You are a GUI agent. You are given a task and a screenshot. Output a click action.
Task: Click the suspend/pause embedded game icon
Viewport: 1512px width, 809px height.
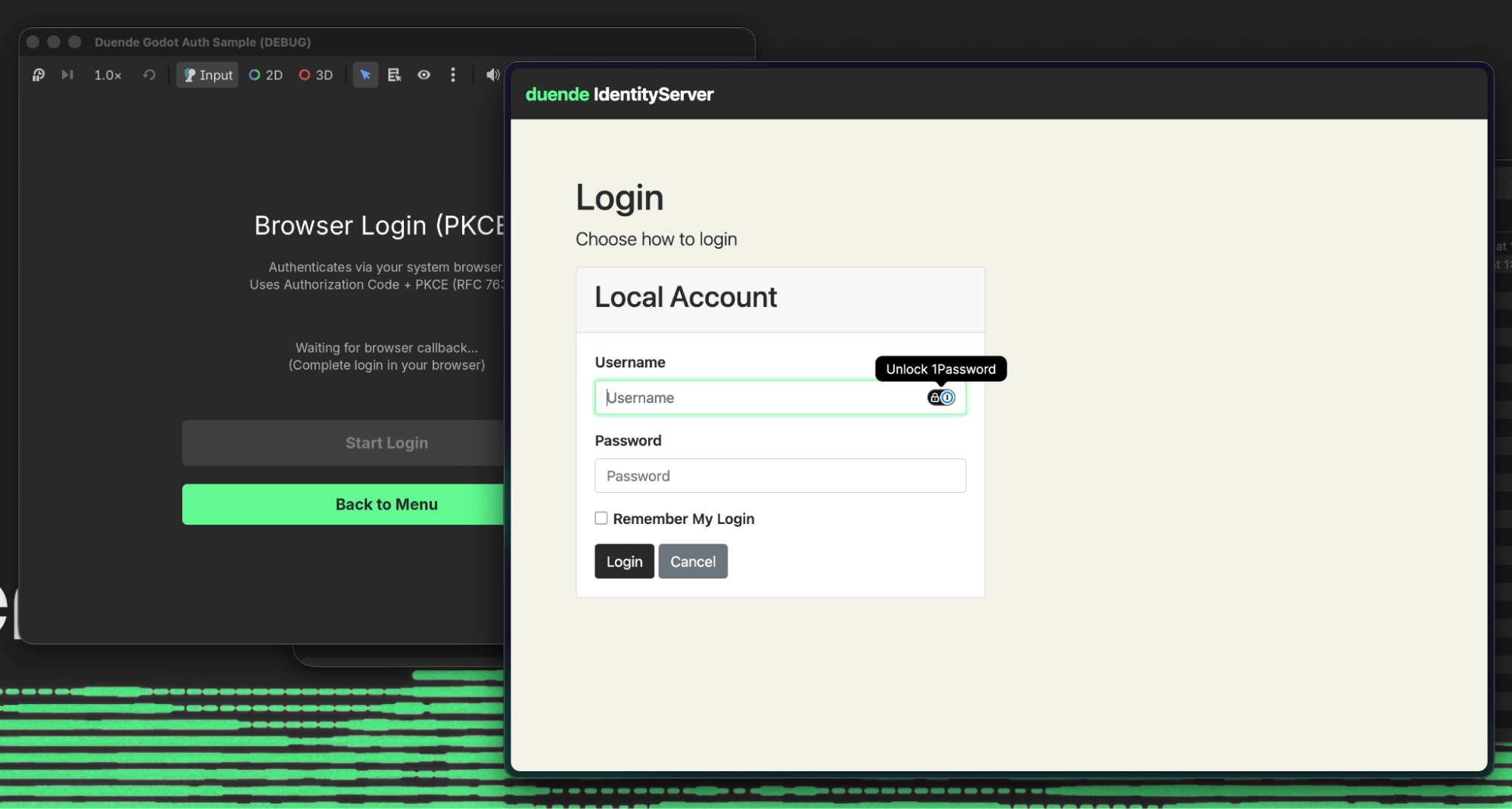[39, 75]
